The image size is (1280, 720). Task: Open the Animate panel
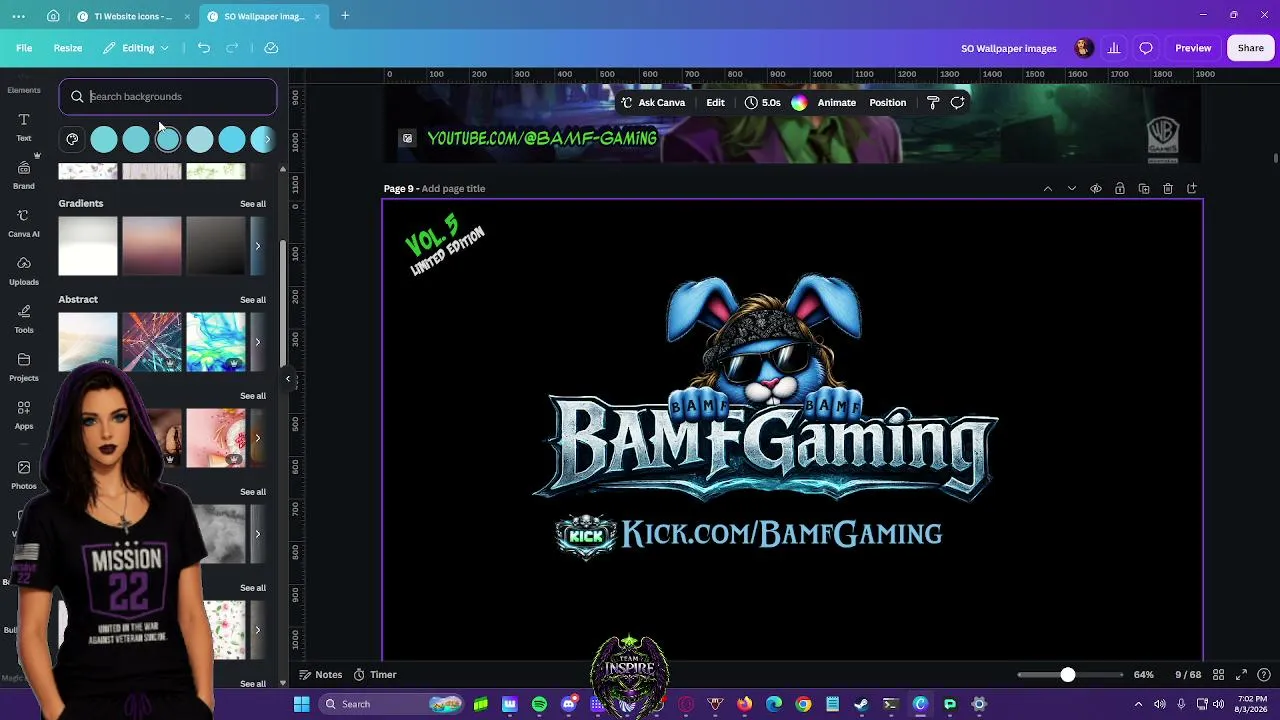pyautogui.click(x=836, y=102)
